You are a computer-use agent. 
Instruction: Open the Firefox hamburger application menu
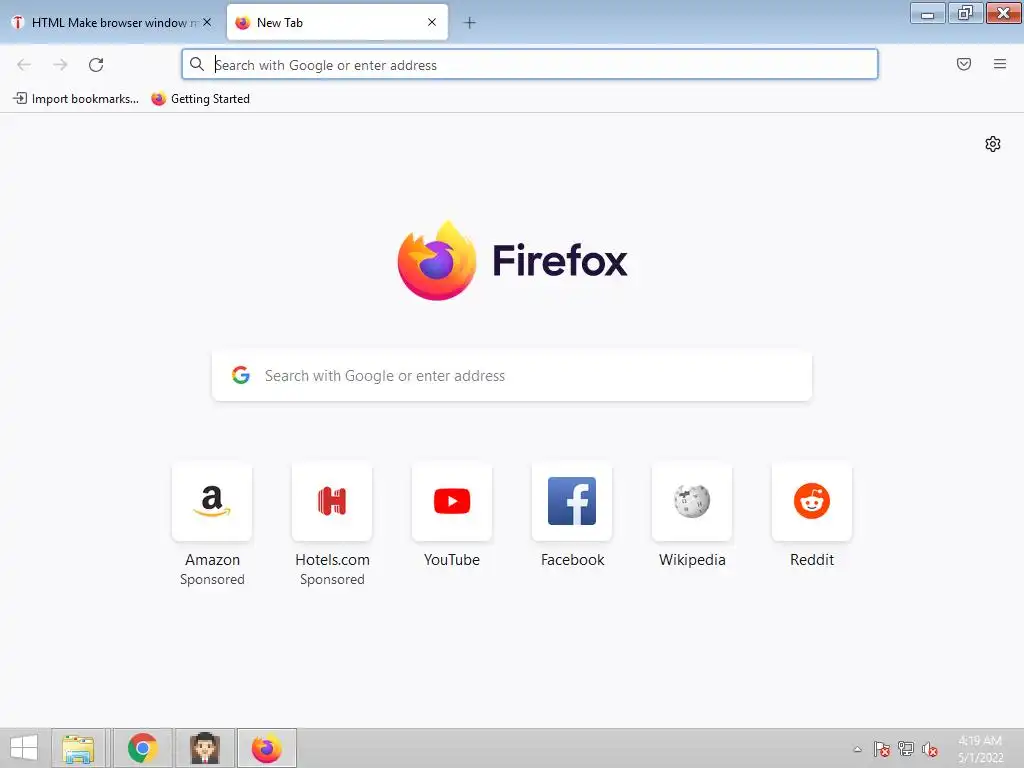click(x=1000, y=64)
